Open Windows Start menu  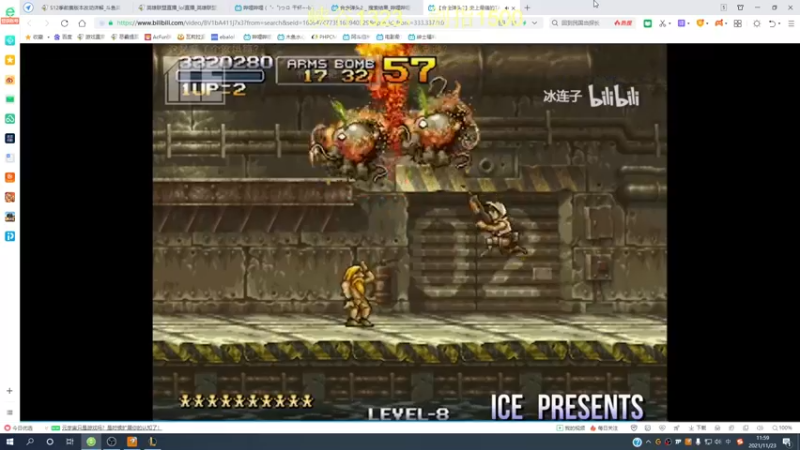pyautogui.click(x=10, y=442)
